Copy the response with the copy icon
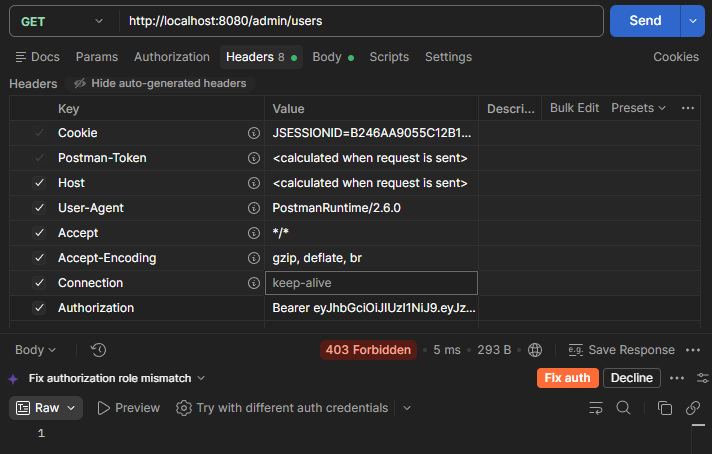Viewport: 712px width, 454px height. 665,408
